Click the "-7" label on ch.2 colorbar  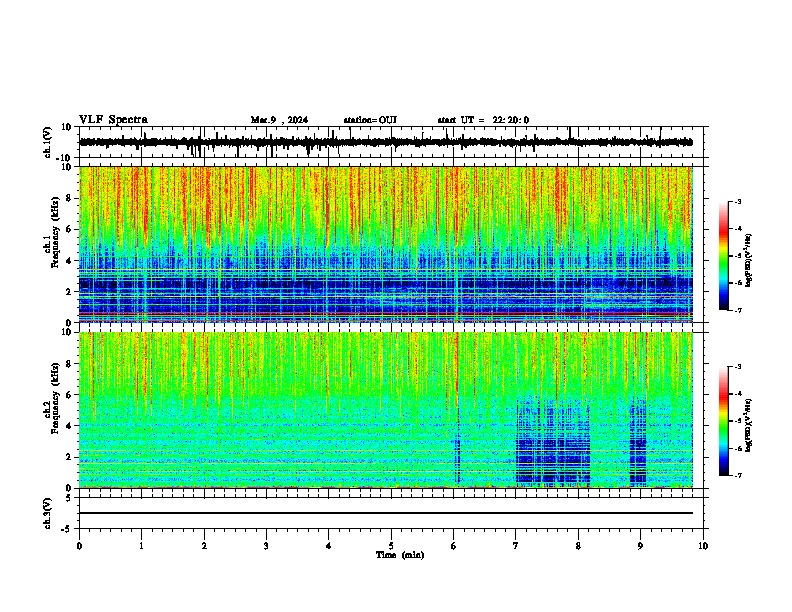click(x=737, y=476)
